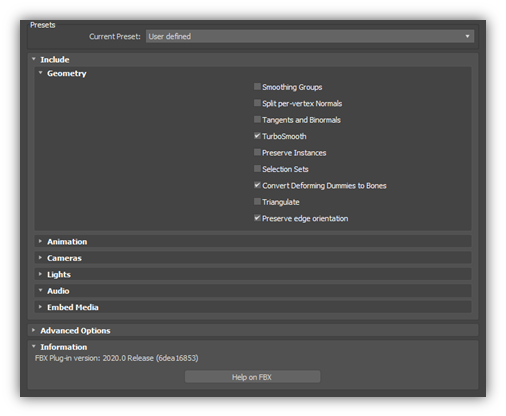506x416 pixels.
Task: Enable Tangents and Binormals option
Action: [x=257, y=119]
